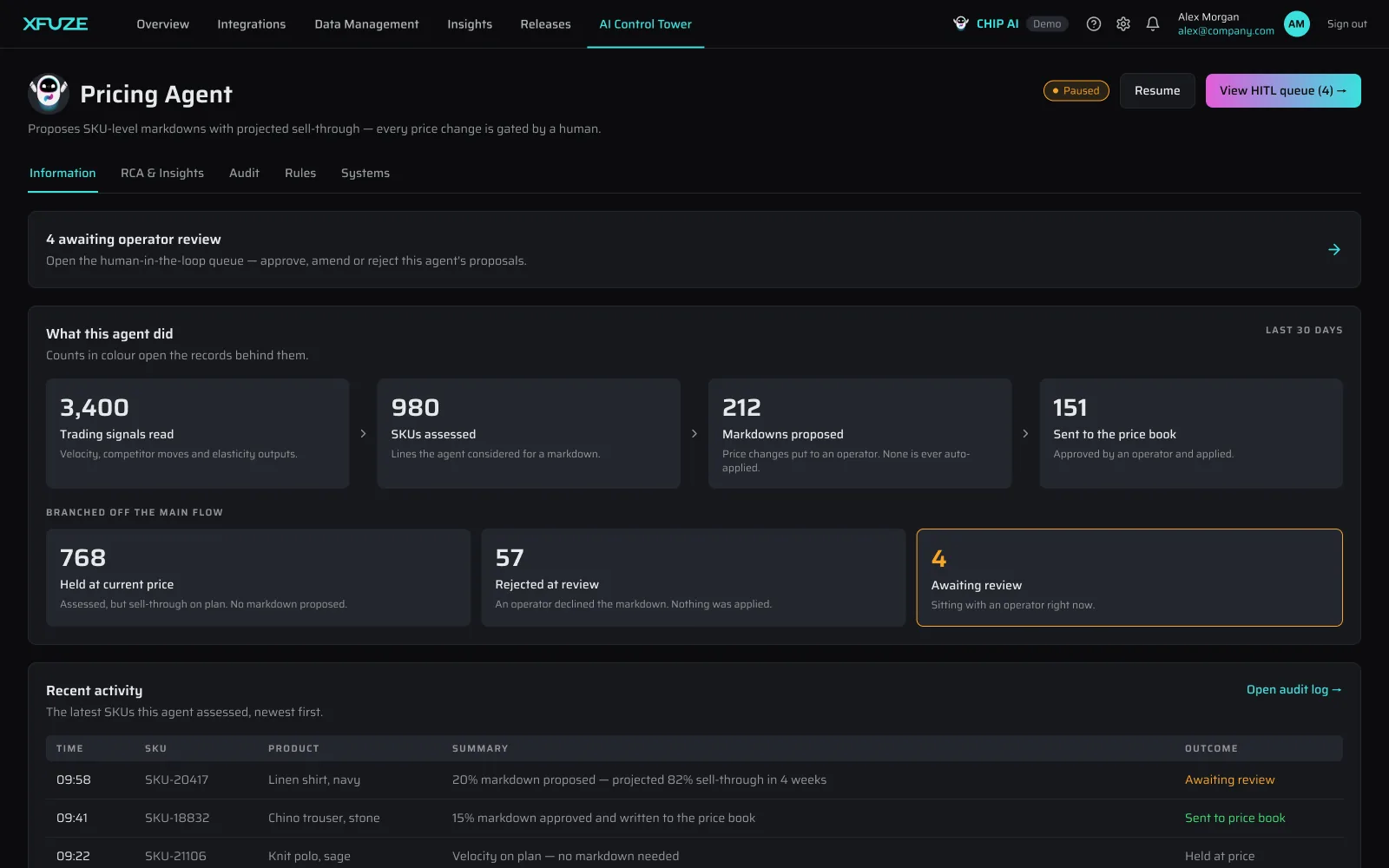Click the 09:58 time cell

(x=74, y=779)
